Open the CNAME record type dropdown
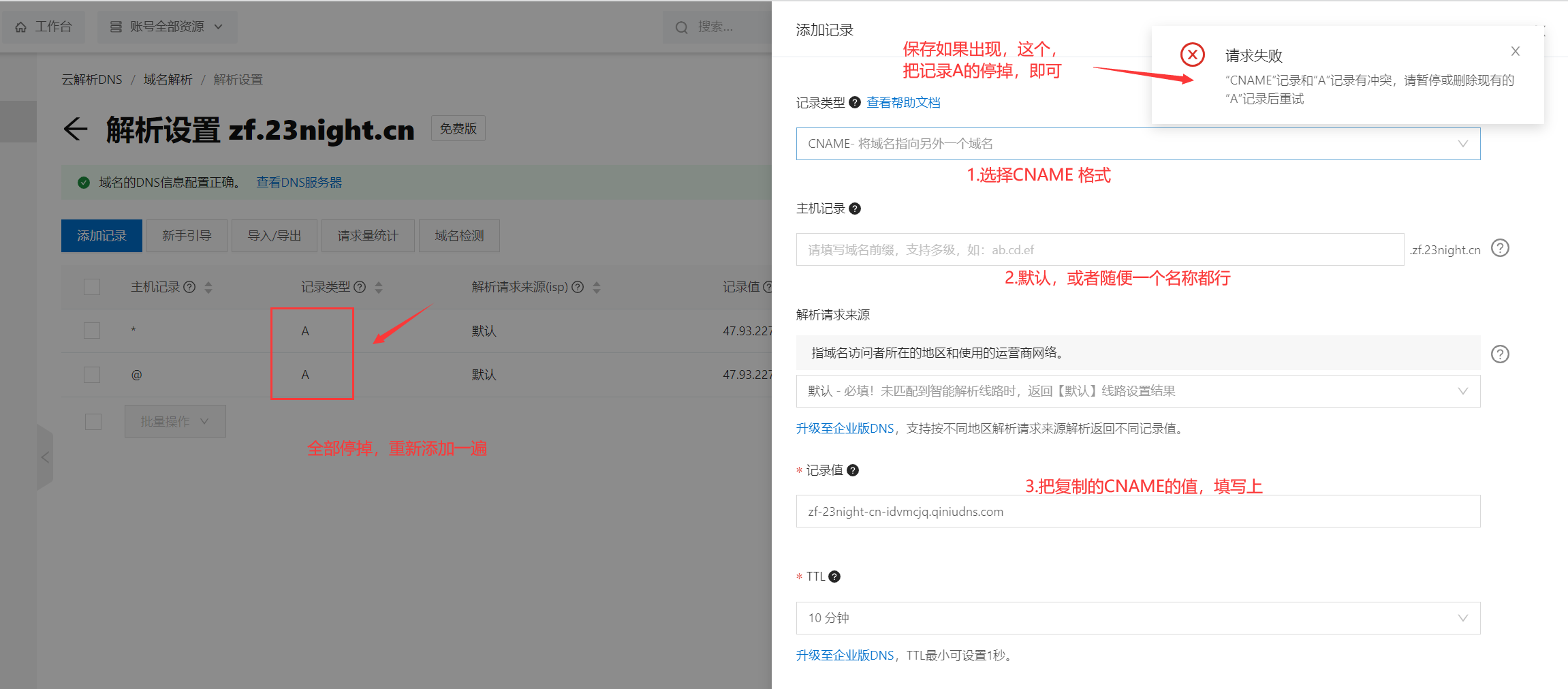1568x689 pixels. (x=1138, y=144)
